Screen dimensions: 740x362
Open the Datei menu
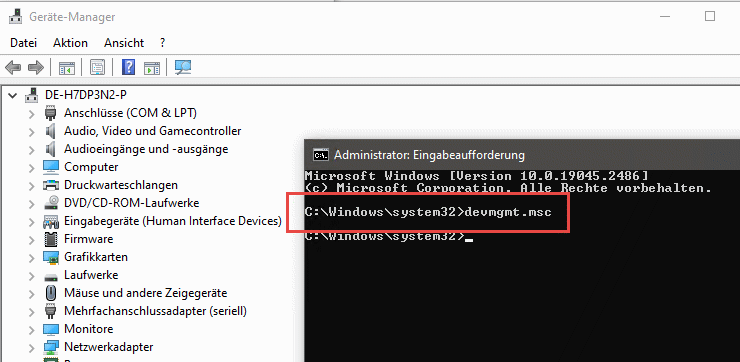tap(24, 43)
